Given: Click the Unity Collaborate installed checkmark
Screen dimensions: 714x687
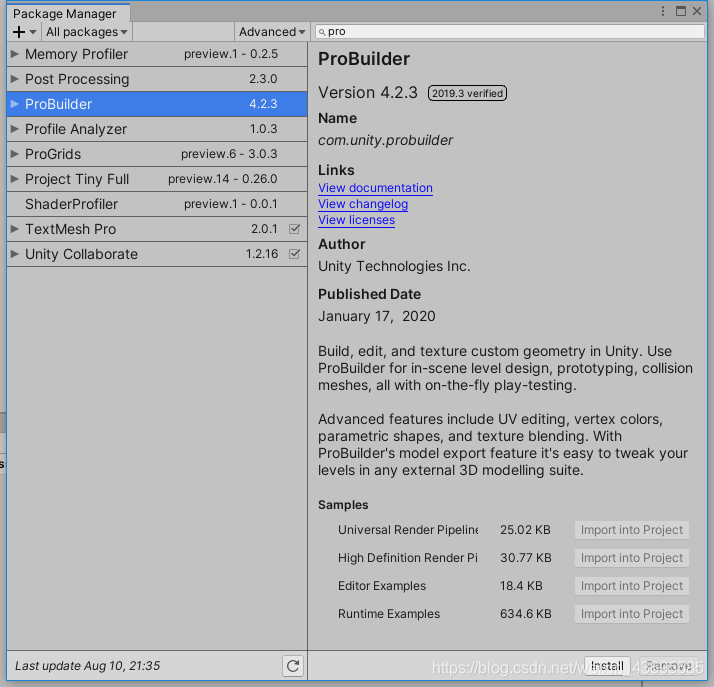Looking at the screenshot, I should click(x=295, y=254).
